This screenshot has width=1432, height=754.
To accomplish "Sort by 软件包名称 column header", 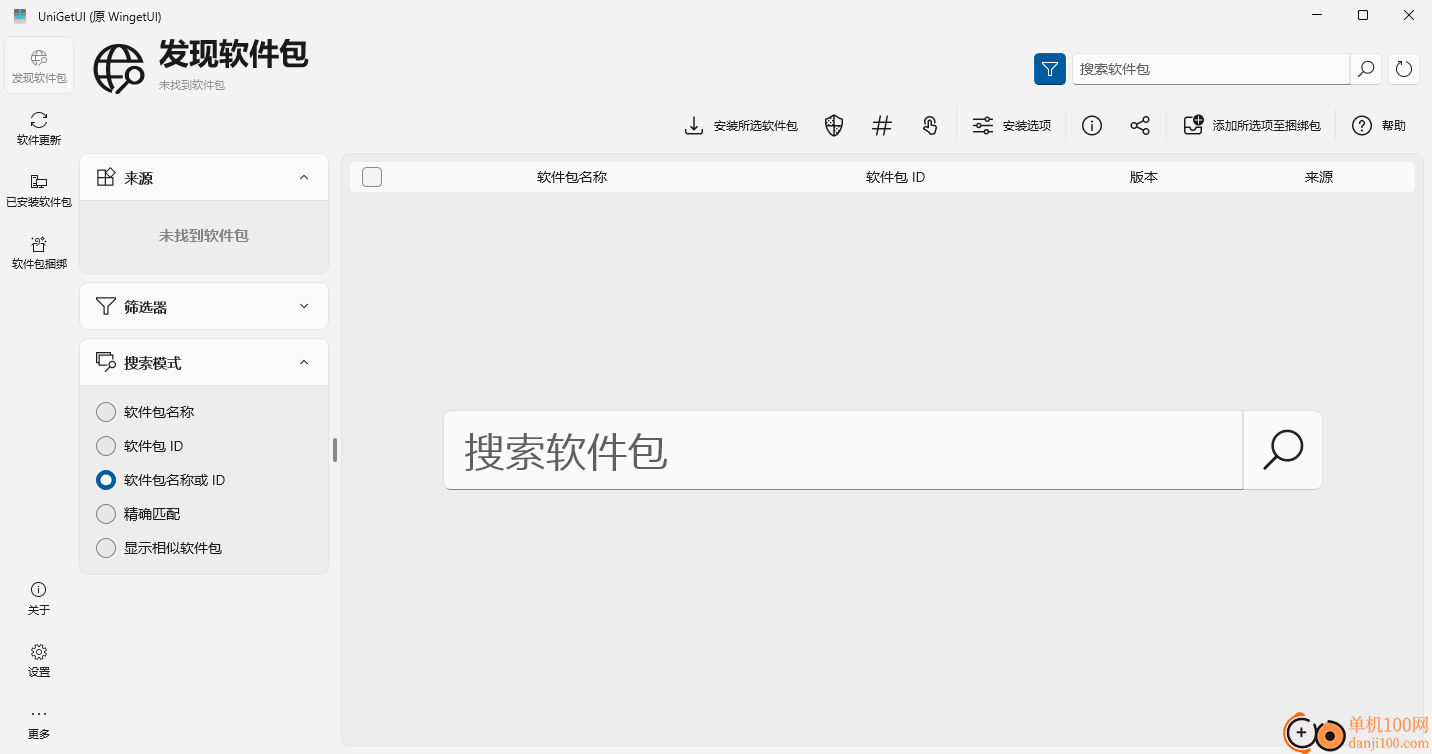I will (572, 177).
